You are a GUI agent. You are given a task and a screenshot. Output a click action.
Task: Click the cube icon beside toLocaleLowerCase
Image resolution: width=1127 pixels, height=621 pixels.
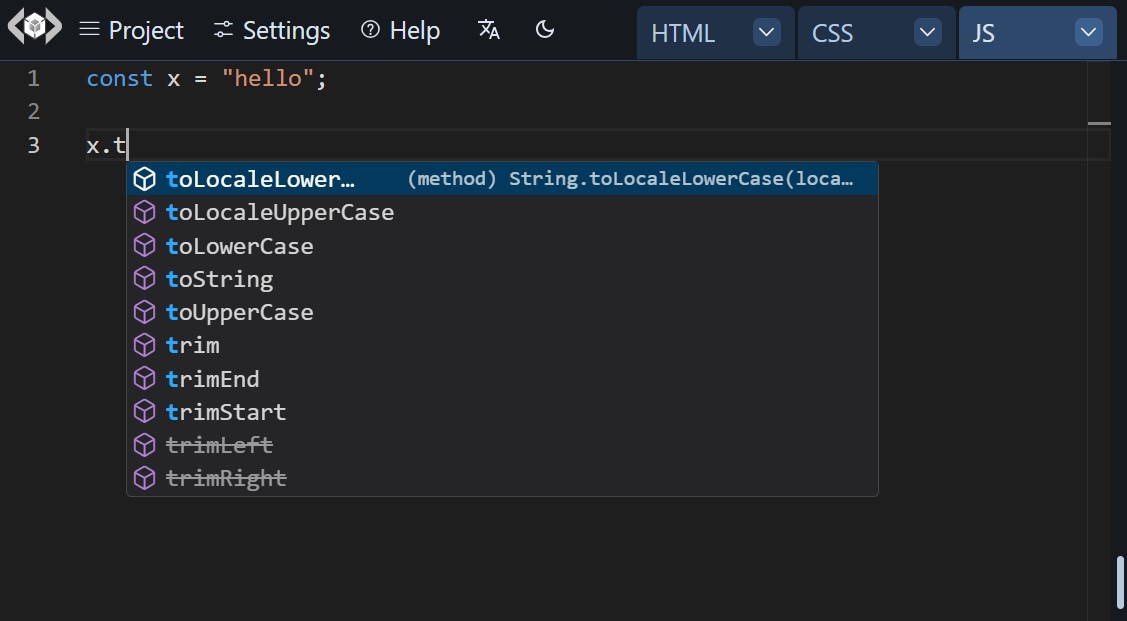144,178
